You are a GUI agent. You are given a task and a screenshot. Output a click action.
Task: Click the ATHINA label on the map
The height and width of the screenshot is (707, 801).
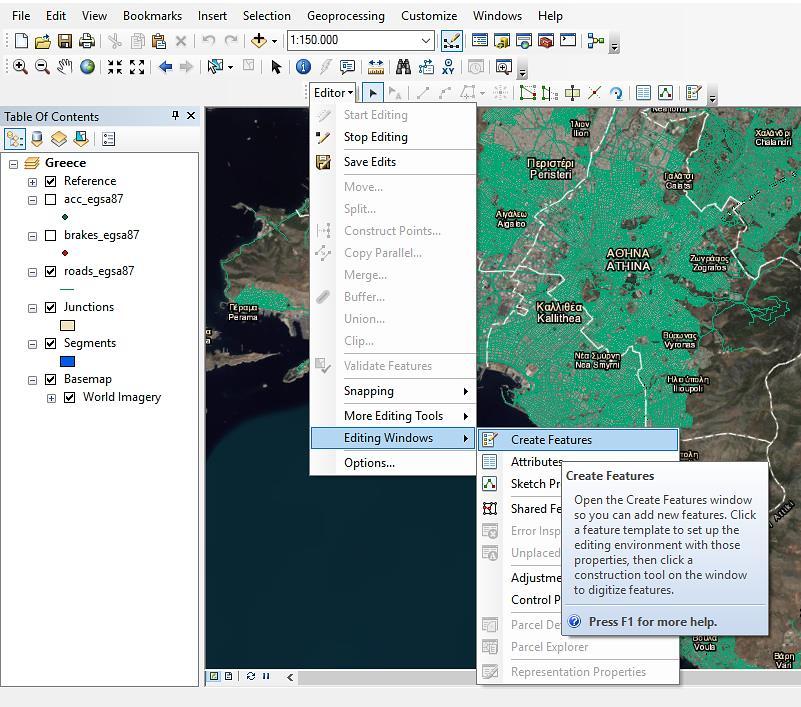(x=628, y=266)
